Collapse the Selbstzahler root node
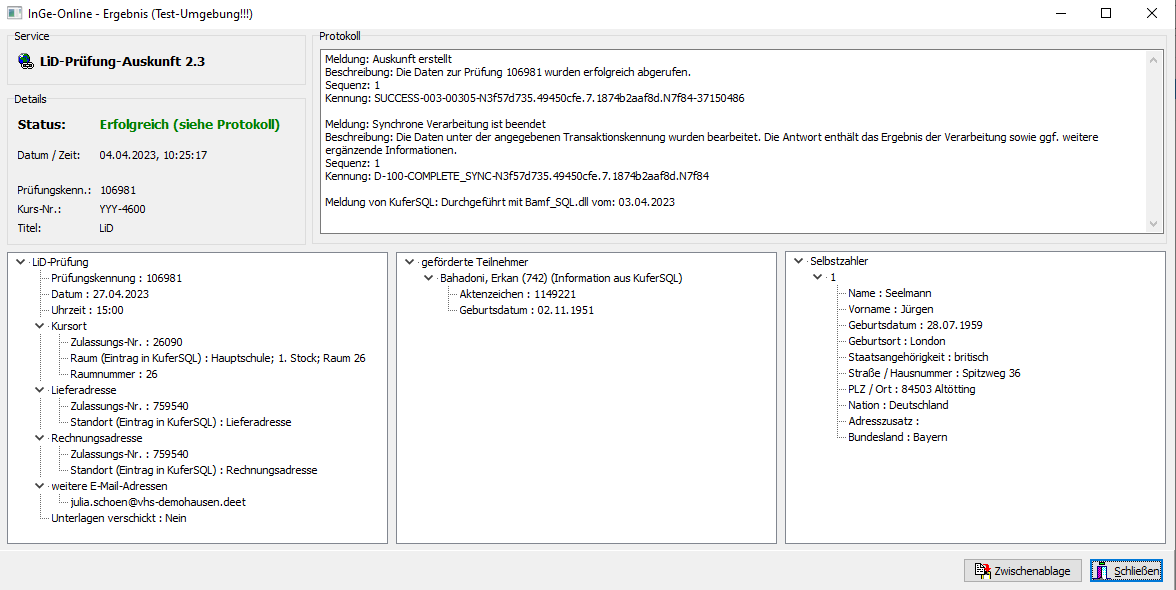 pos(798,261)
